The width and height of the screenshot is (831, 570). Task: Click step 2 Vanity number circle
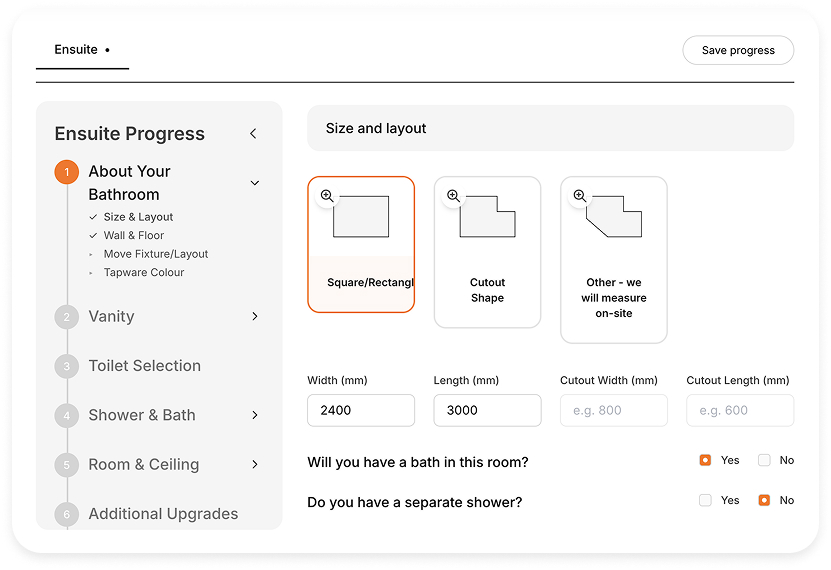(x=67, y=317)
